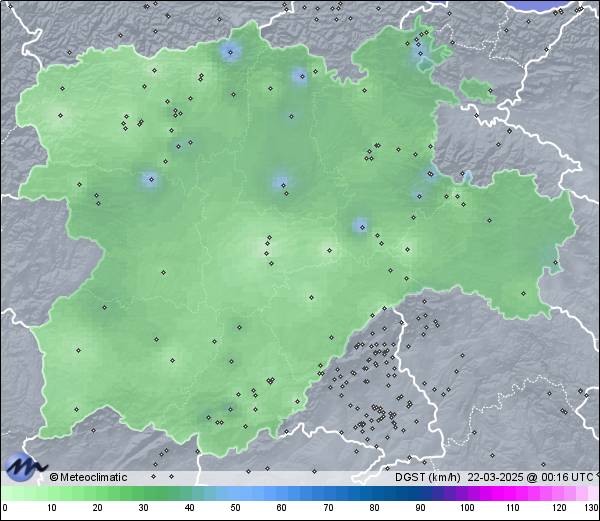The image size is (600, 521).
Task: Click the legend value 60
Action: click(x=282, y=508)
